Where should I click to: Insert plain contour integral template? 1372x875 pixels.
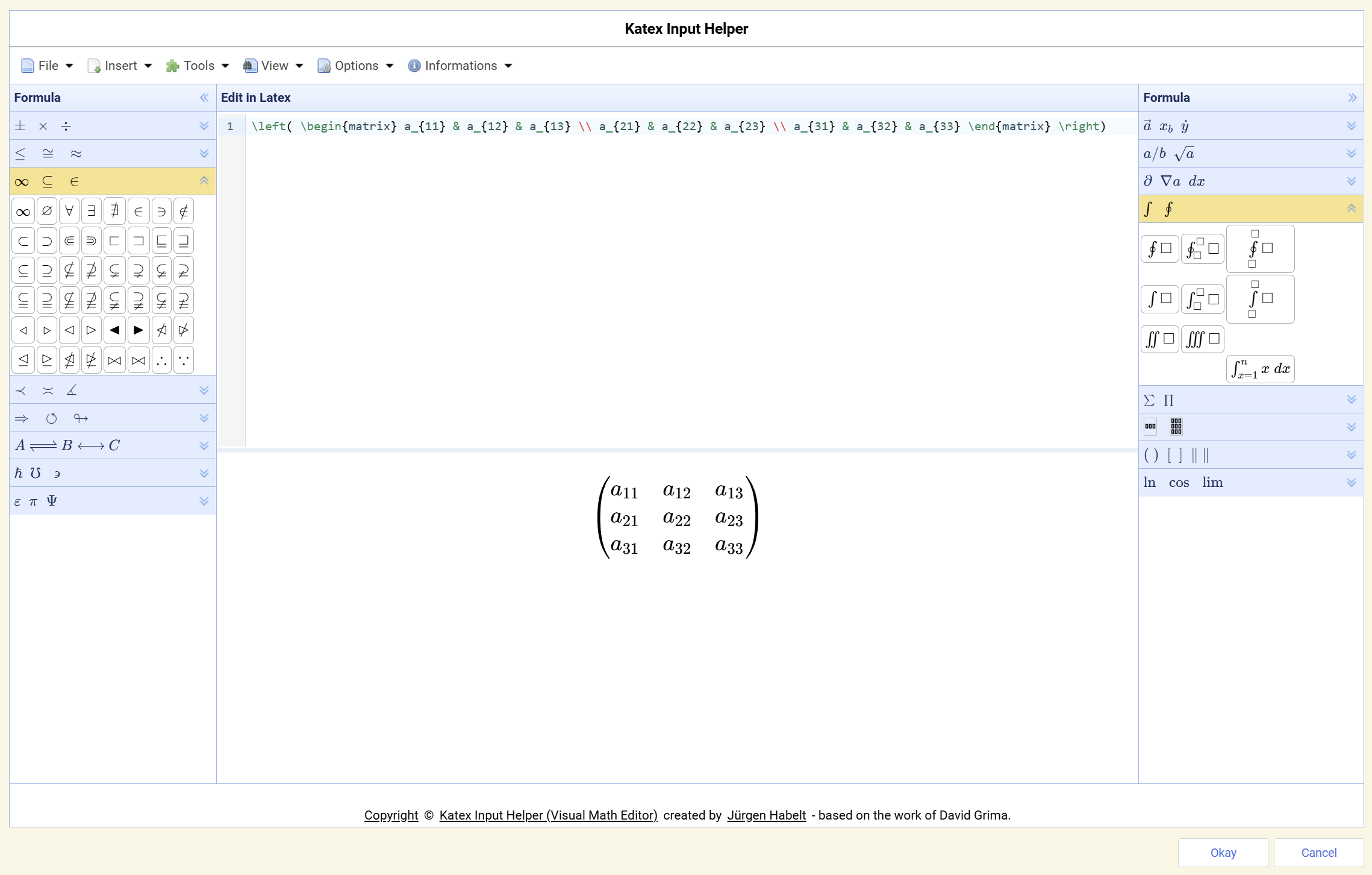[1159, 248]
